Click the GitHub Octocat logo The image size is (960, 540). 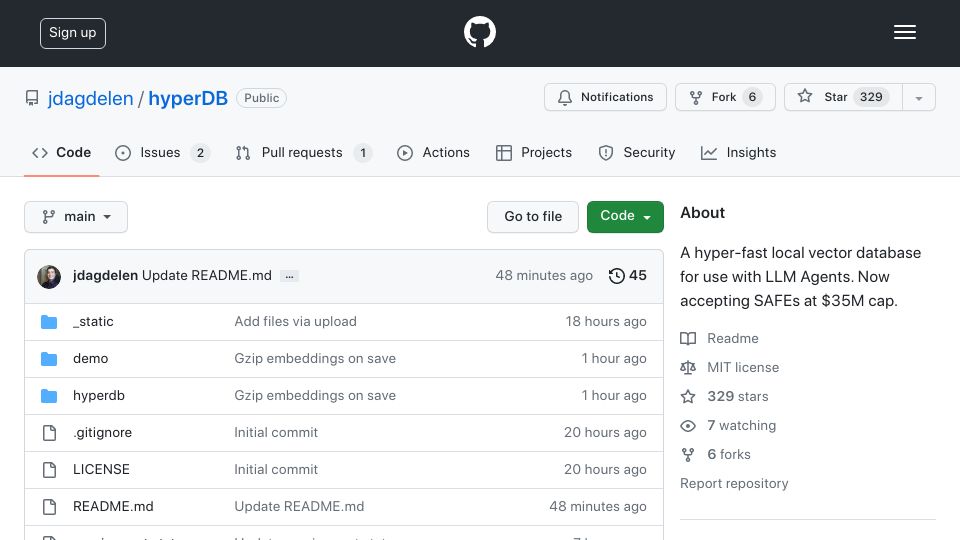coord(479,32)
